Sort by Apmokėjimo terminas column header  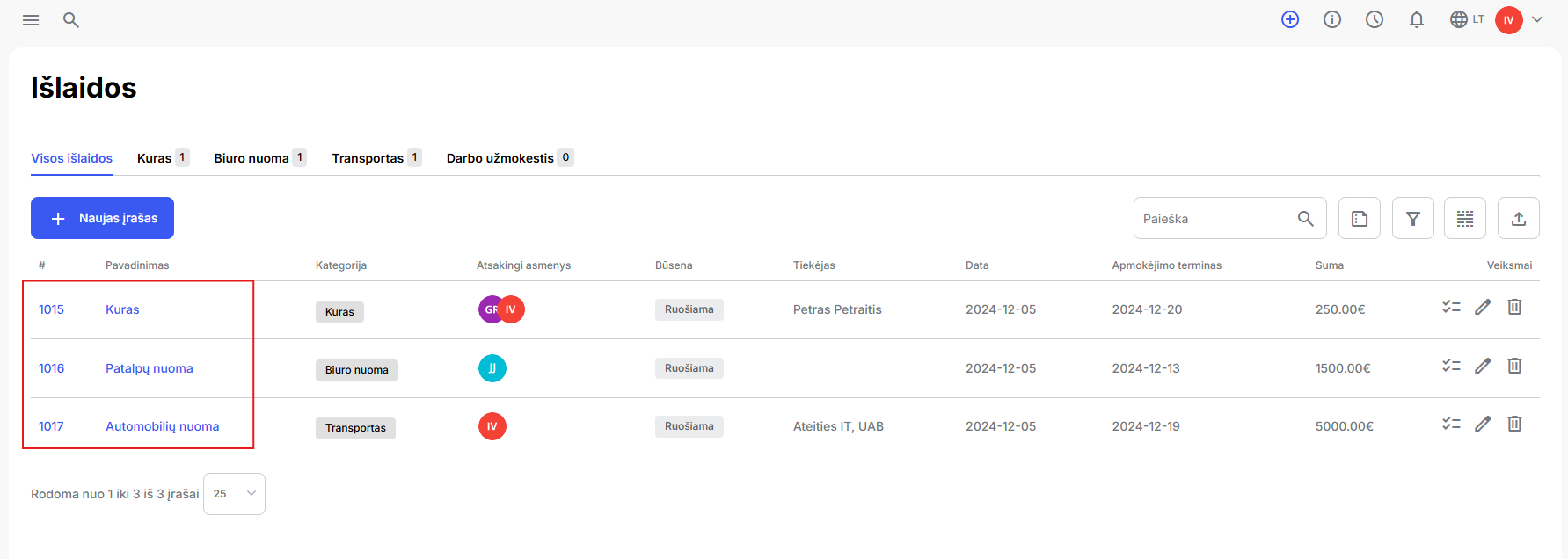(1167, 265)
